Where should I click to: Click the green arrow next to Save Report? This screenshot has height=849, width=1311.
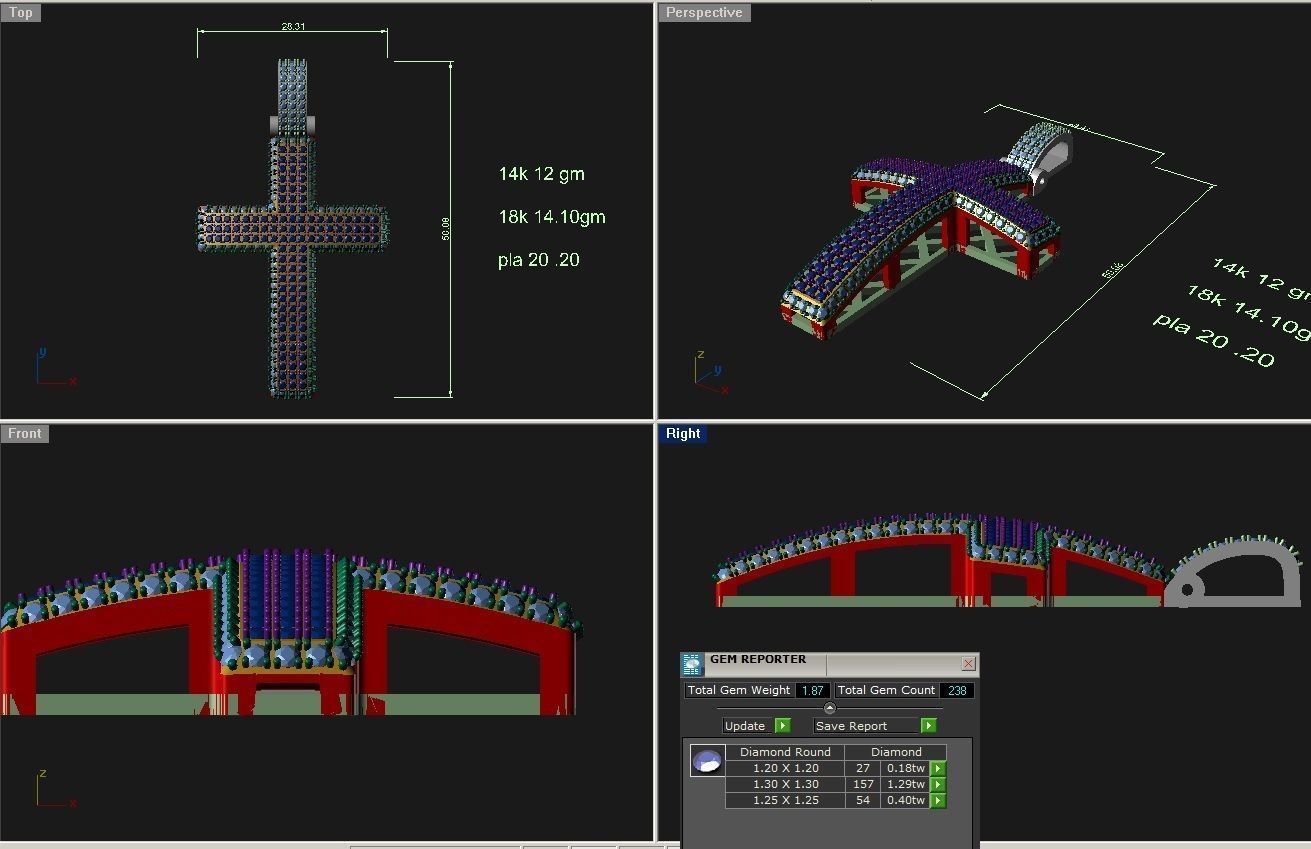[x=928, y=726]
